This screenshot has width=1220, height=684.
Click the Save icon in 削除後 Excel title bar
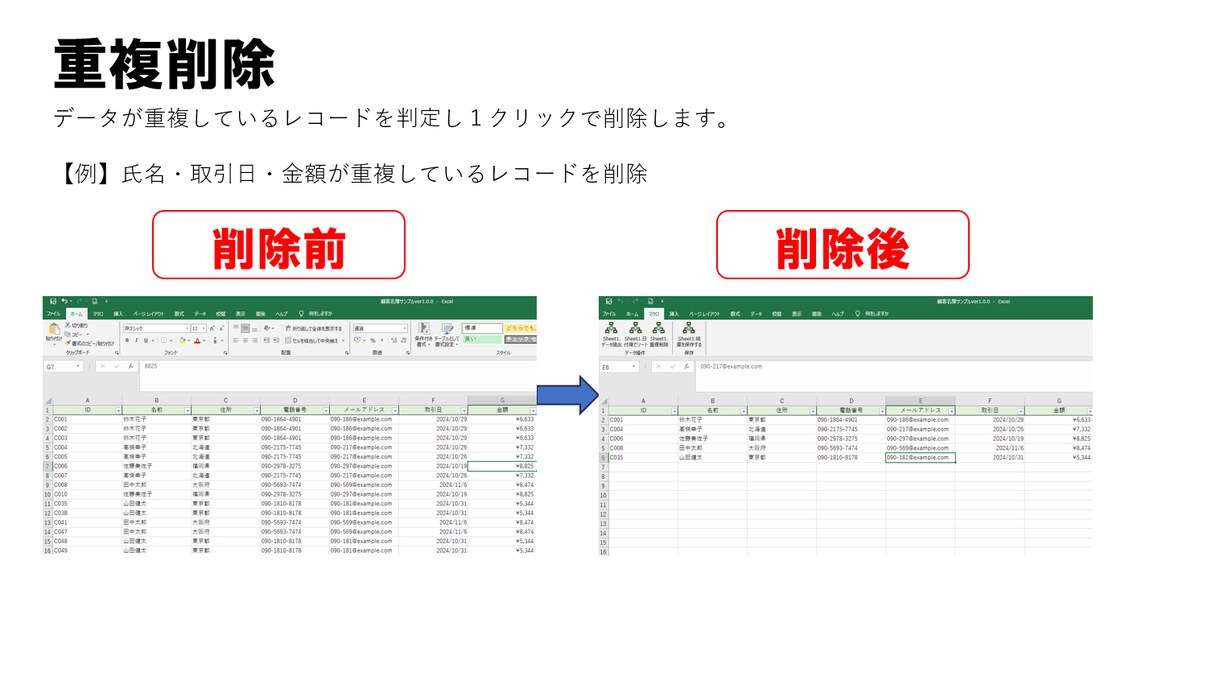pyautogui.click(x=607, y=301)
